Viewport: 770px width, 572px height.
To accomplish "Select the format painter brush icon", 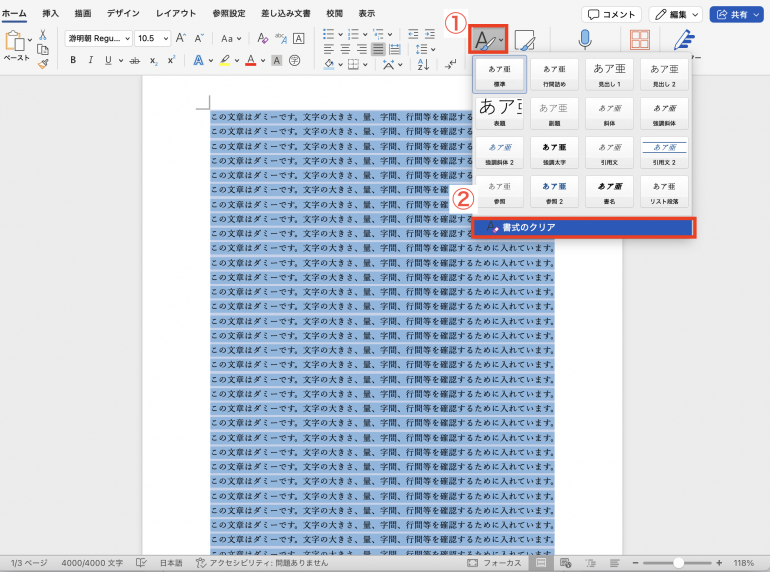I will pos(43,64).
